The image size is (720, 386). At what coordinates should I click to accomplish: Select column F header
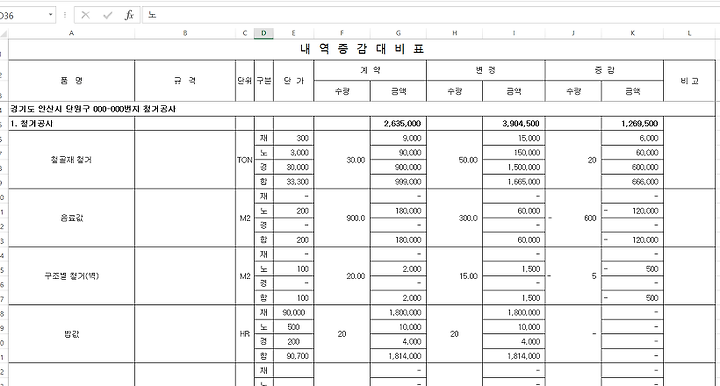(342, 33)
